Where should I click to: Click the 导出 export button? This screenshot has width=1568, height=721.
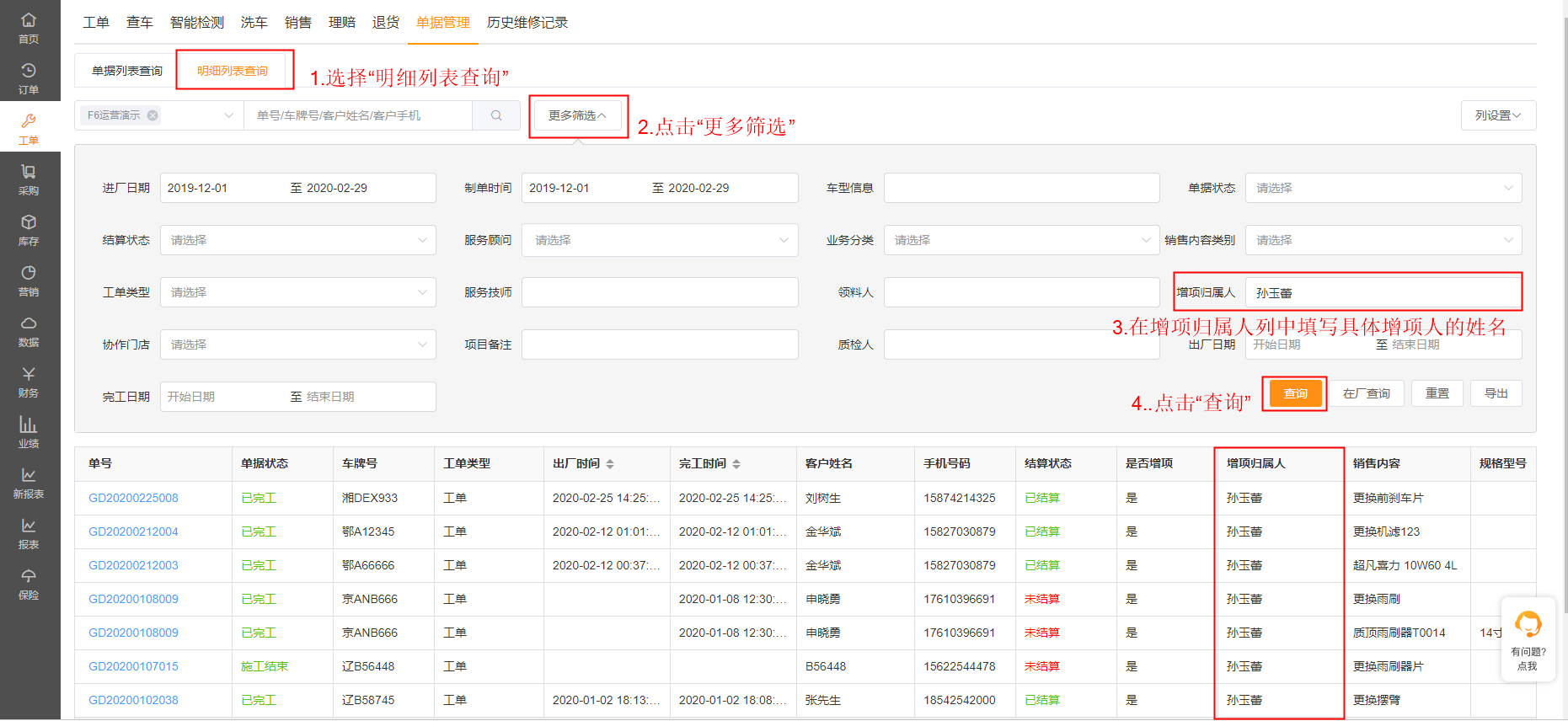coord(1496,393)
